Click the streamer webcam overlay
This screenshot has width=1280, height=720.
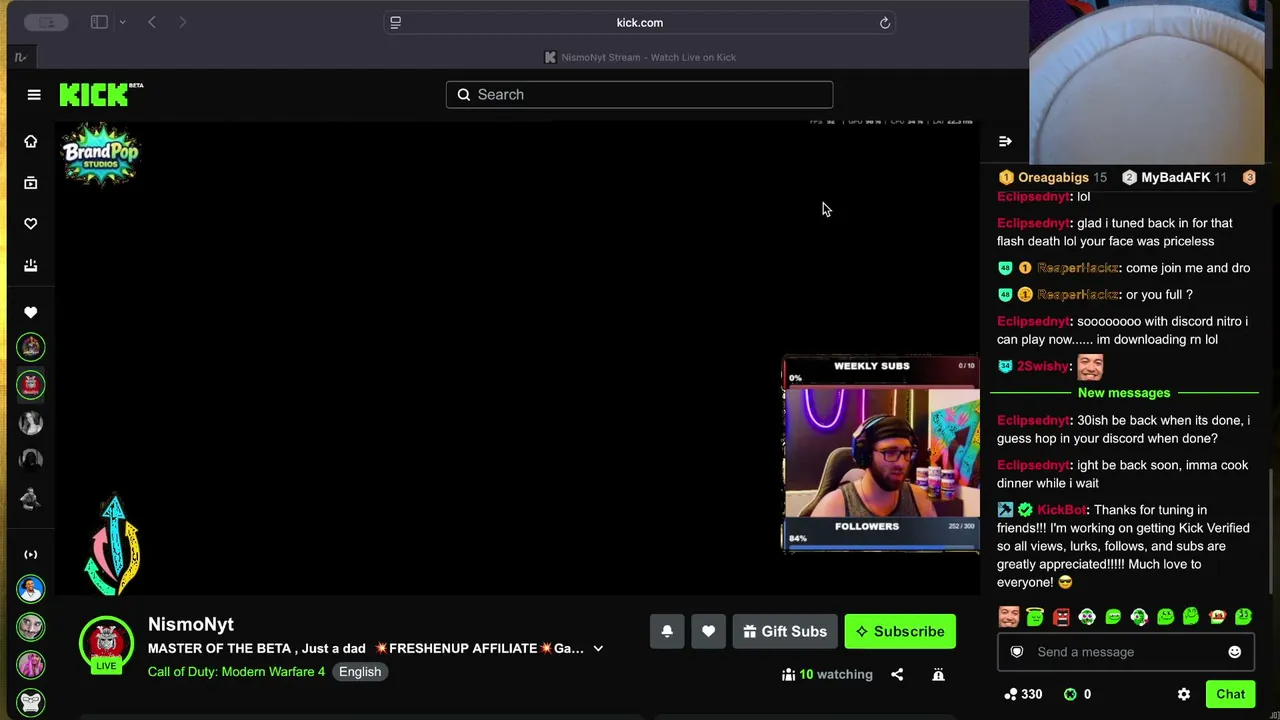tap(881, 454)
